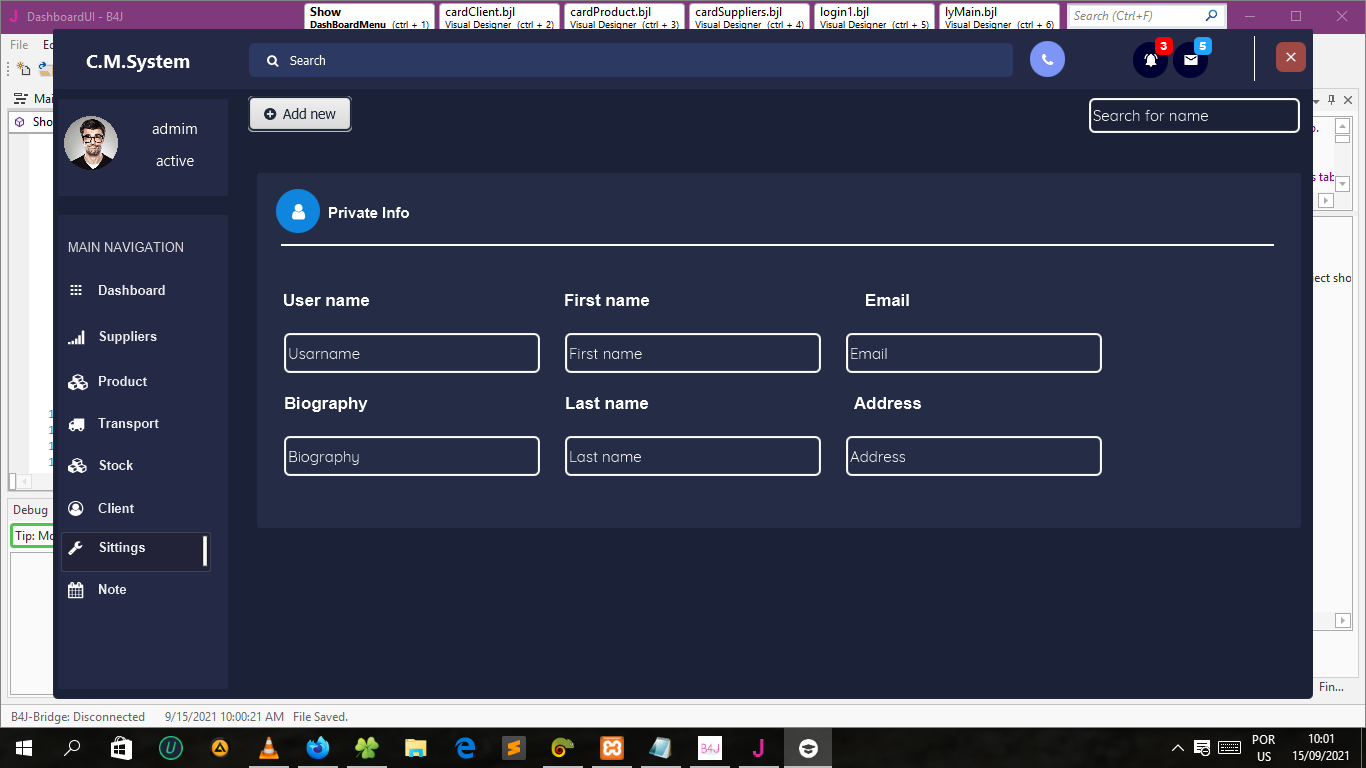Click the search magnifier in the B4J Search box
The image size is (1366, 768).
[1212, 16]
